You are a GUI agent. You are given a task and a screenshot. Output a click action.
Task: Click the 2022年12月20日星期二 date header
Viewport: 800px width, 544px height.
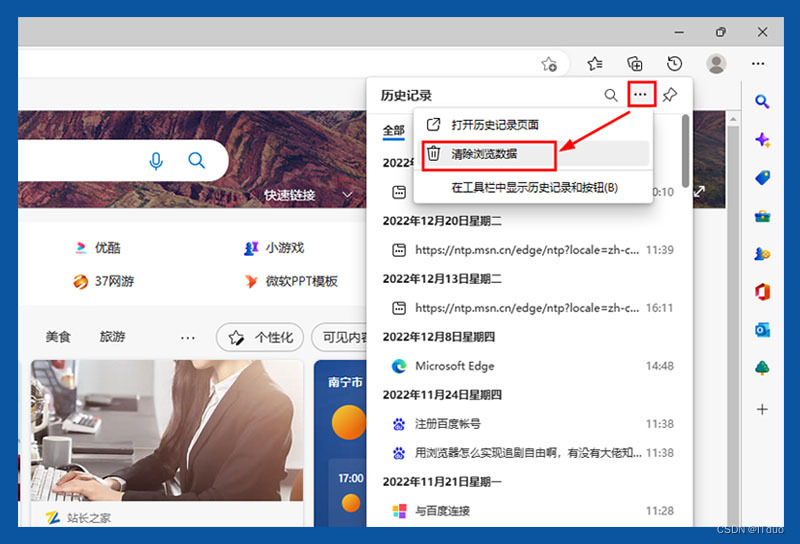442,221
